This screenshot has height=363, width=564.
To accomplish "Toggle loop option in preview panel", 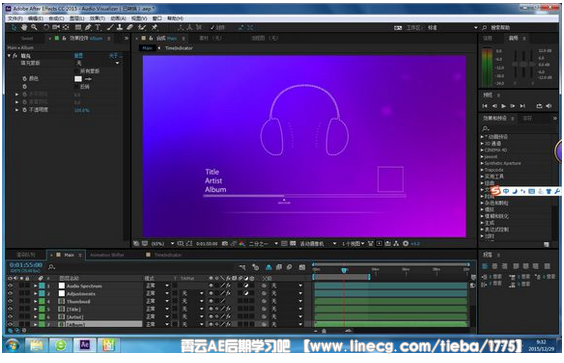I will coord(539,106).
